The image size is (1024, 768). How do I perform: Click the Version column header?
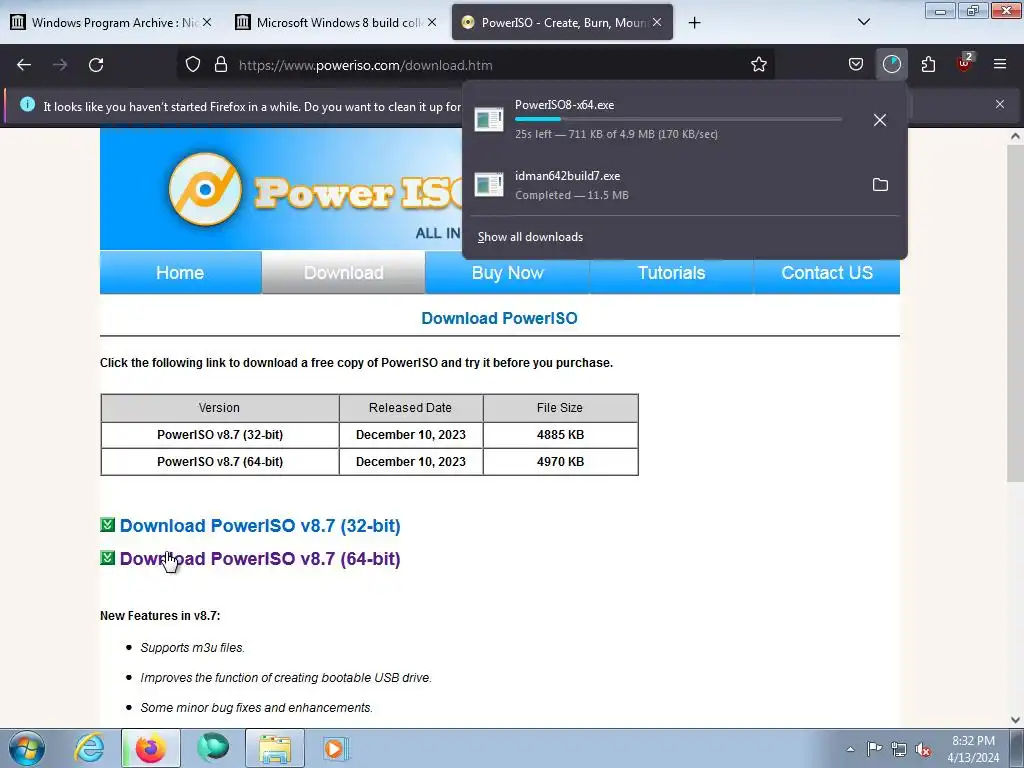tap(219, 408)
